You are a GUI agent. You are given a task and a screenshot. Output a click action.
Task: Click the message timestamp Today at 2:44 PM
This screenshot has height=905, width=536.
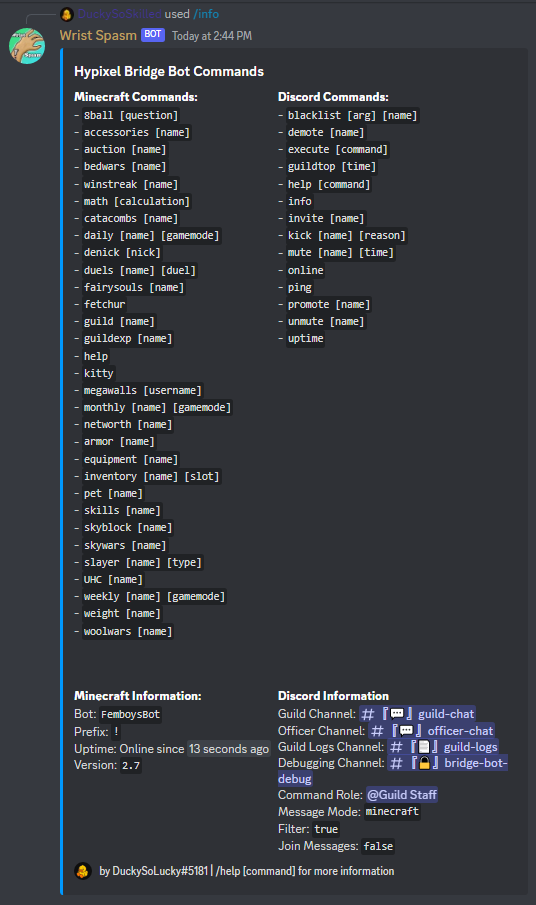[x=212, y=36]
